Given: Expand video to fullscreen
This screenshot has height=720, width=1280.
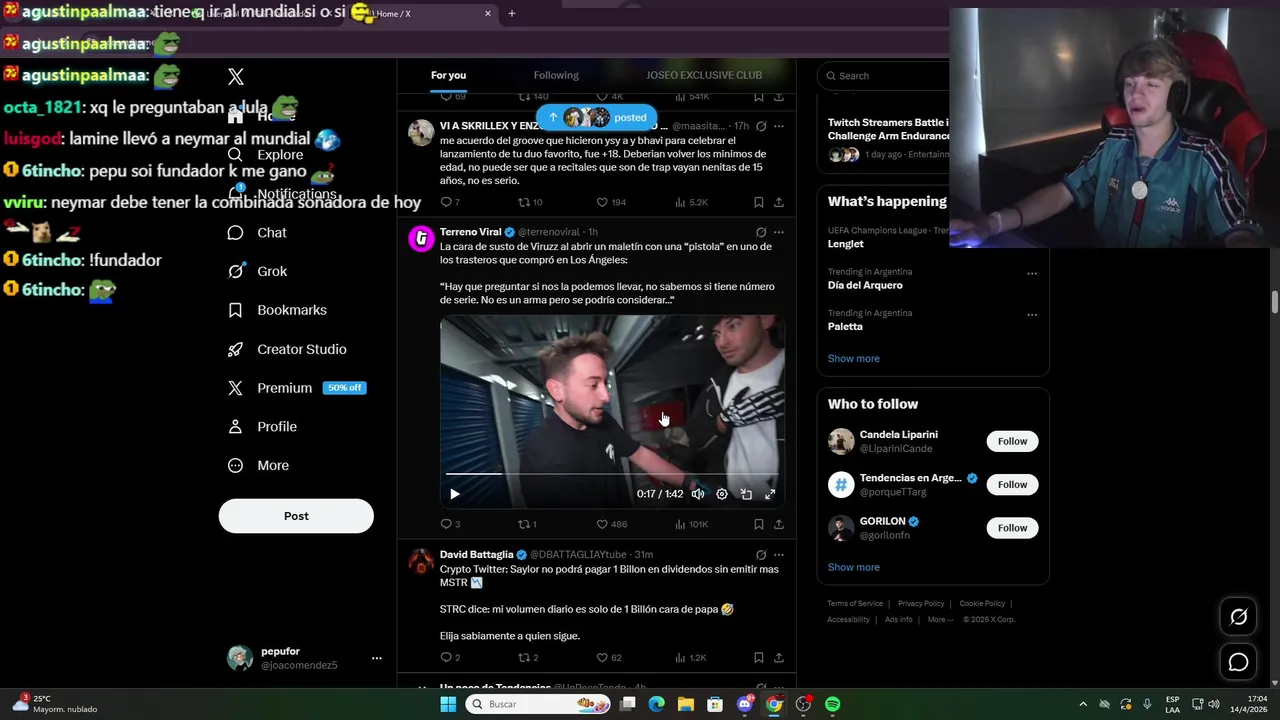Looking at the screenshot, I should click(x=770, y=494).
